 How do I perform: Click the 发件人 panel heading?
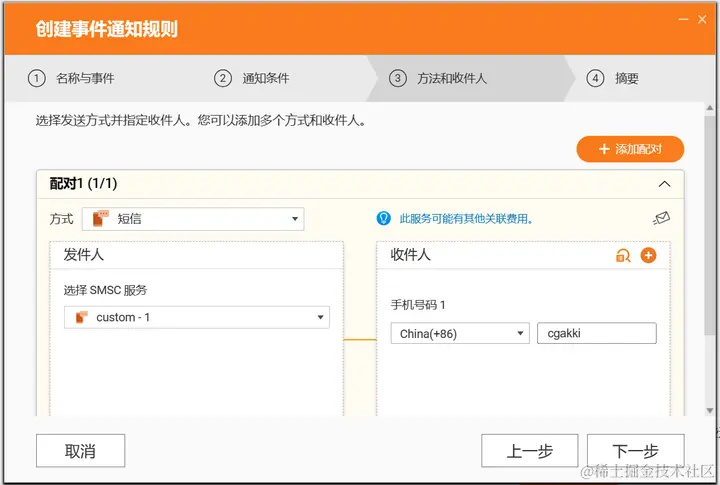84,254
